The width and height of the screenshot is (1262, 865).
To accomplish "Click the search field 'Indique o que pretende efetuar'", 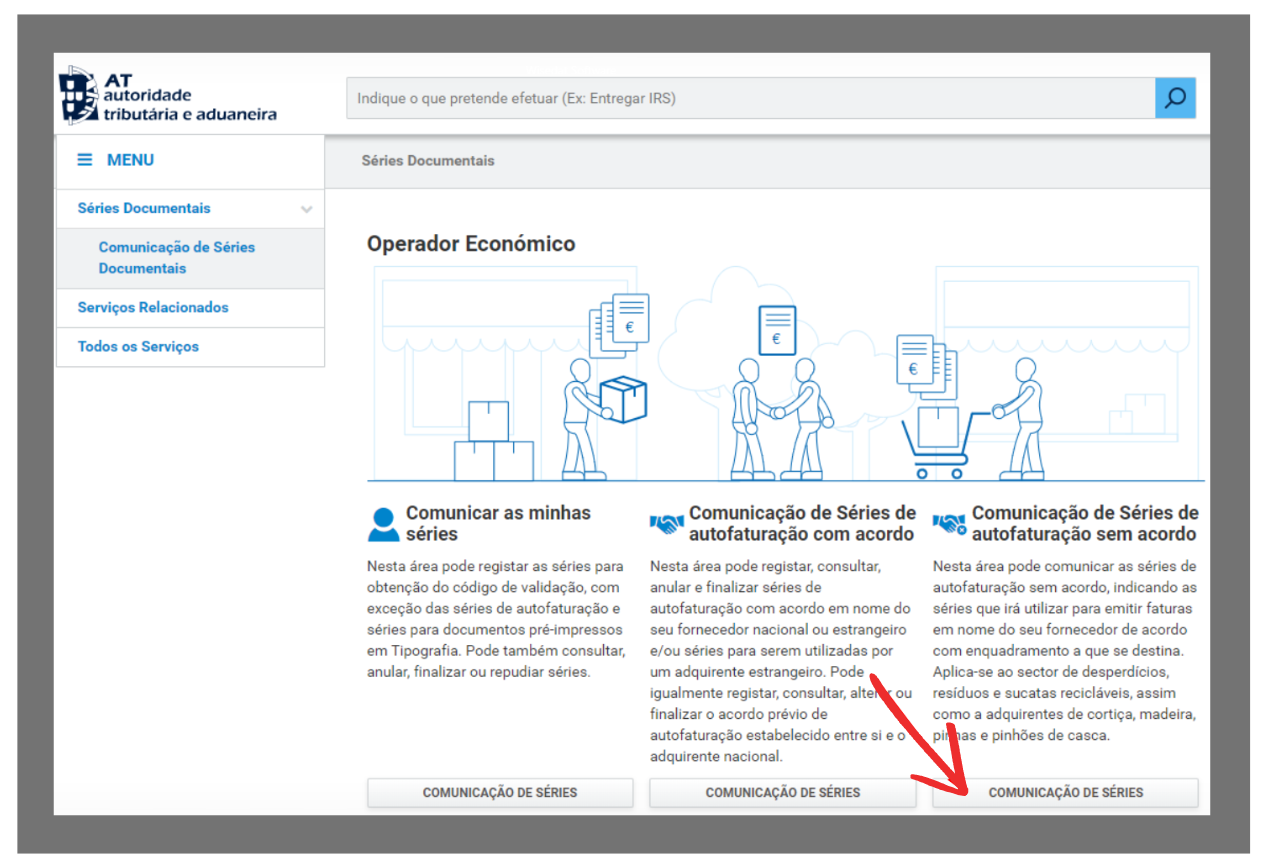I will point(750,98).
